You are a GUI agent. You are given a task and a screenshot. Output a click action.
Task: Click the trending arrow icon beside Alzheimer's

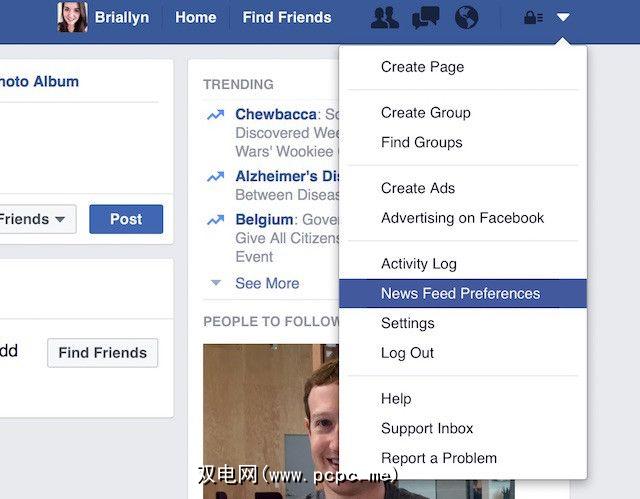coord(216,177)
